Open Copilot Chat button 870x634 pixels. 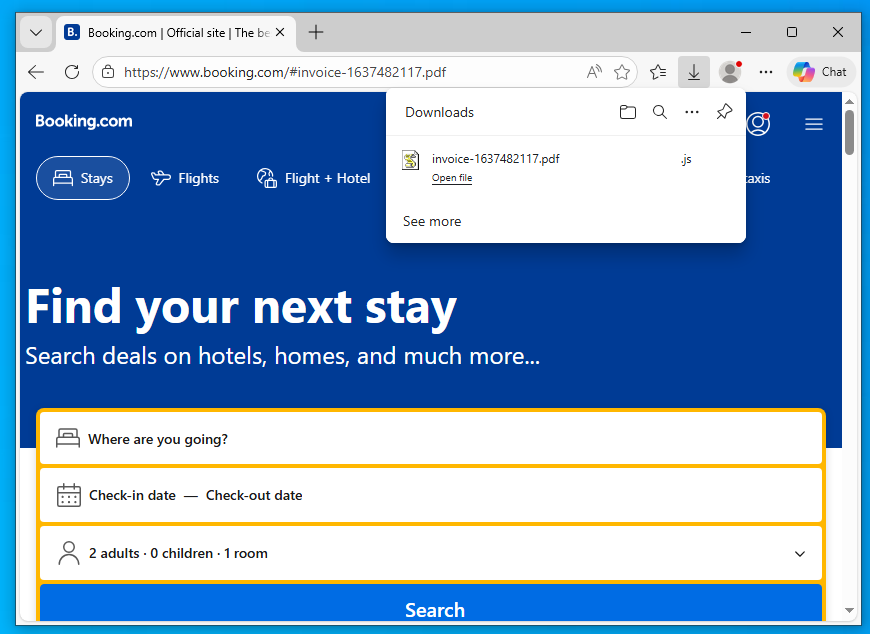pyautogui.click(x=821, y=72)
